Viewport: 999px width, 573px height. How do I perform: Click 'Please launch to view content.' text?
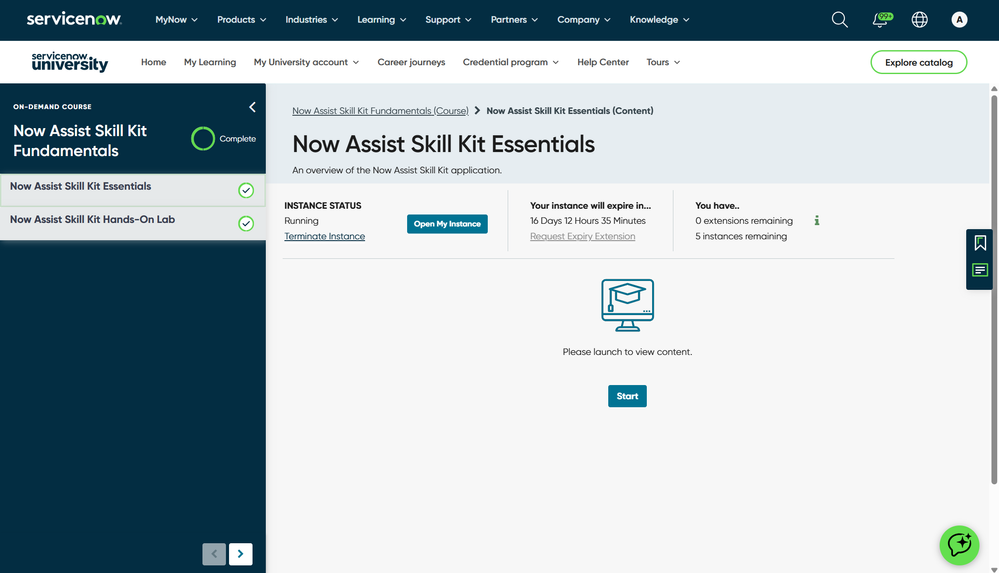(x=627, y=352)
